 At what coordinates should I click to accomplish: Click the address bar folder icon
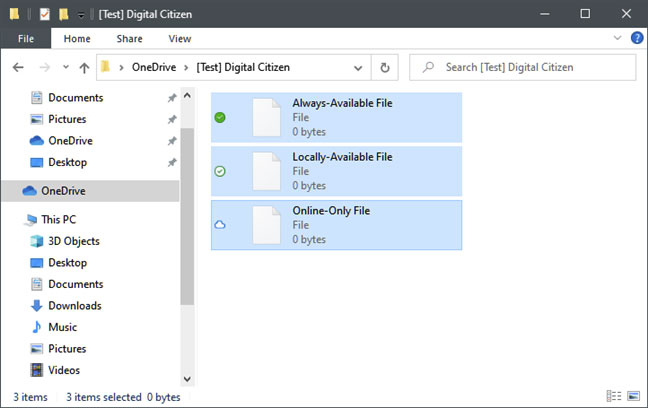click(x=106, y=67)
